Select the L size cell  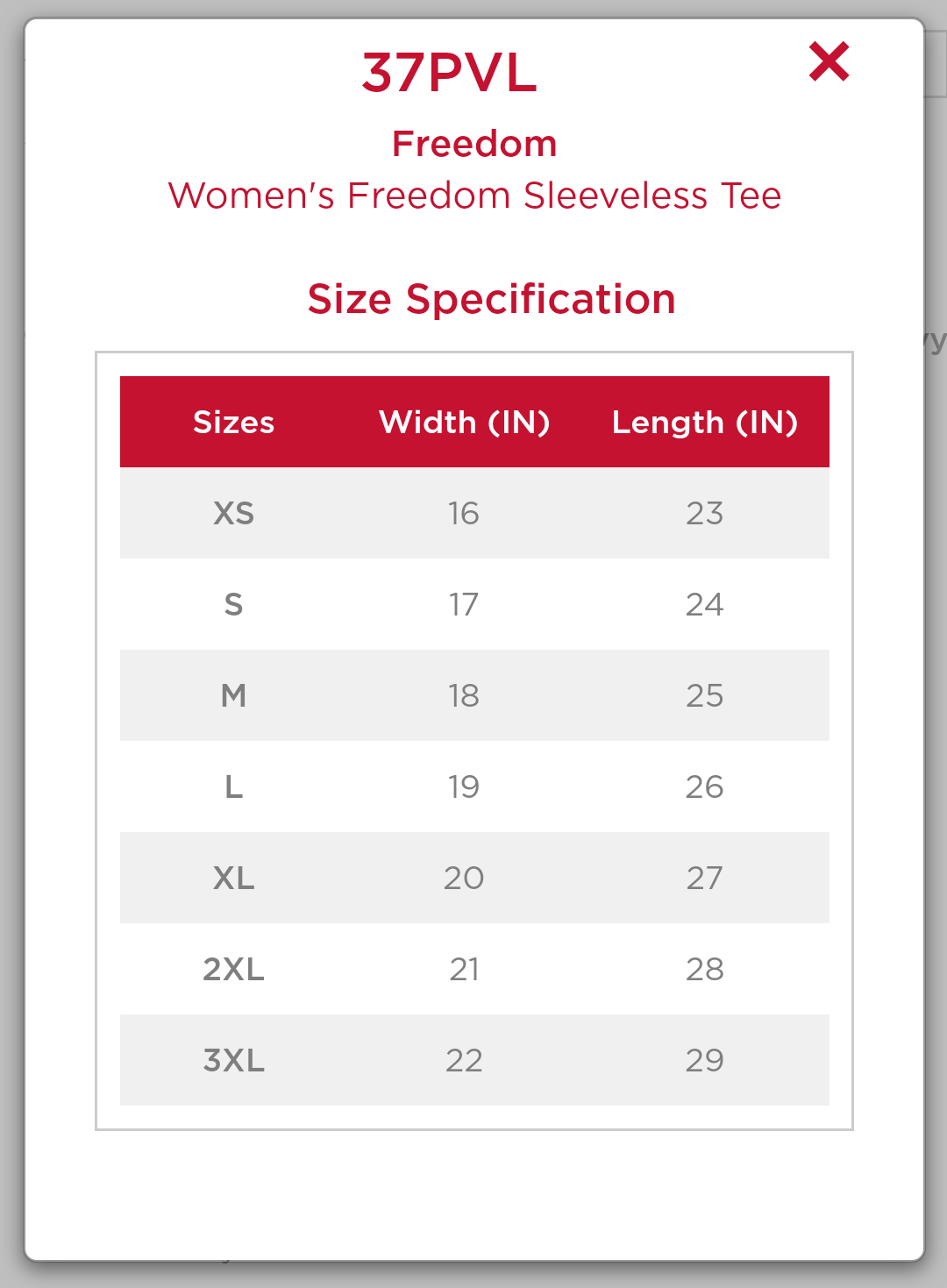(233, 787)
